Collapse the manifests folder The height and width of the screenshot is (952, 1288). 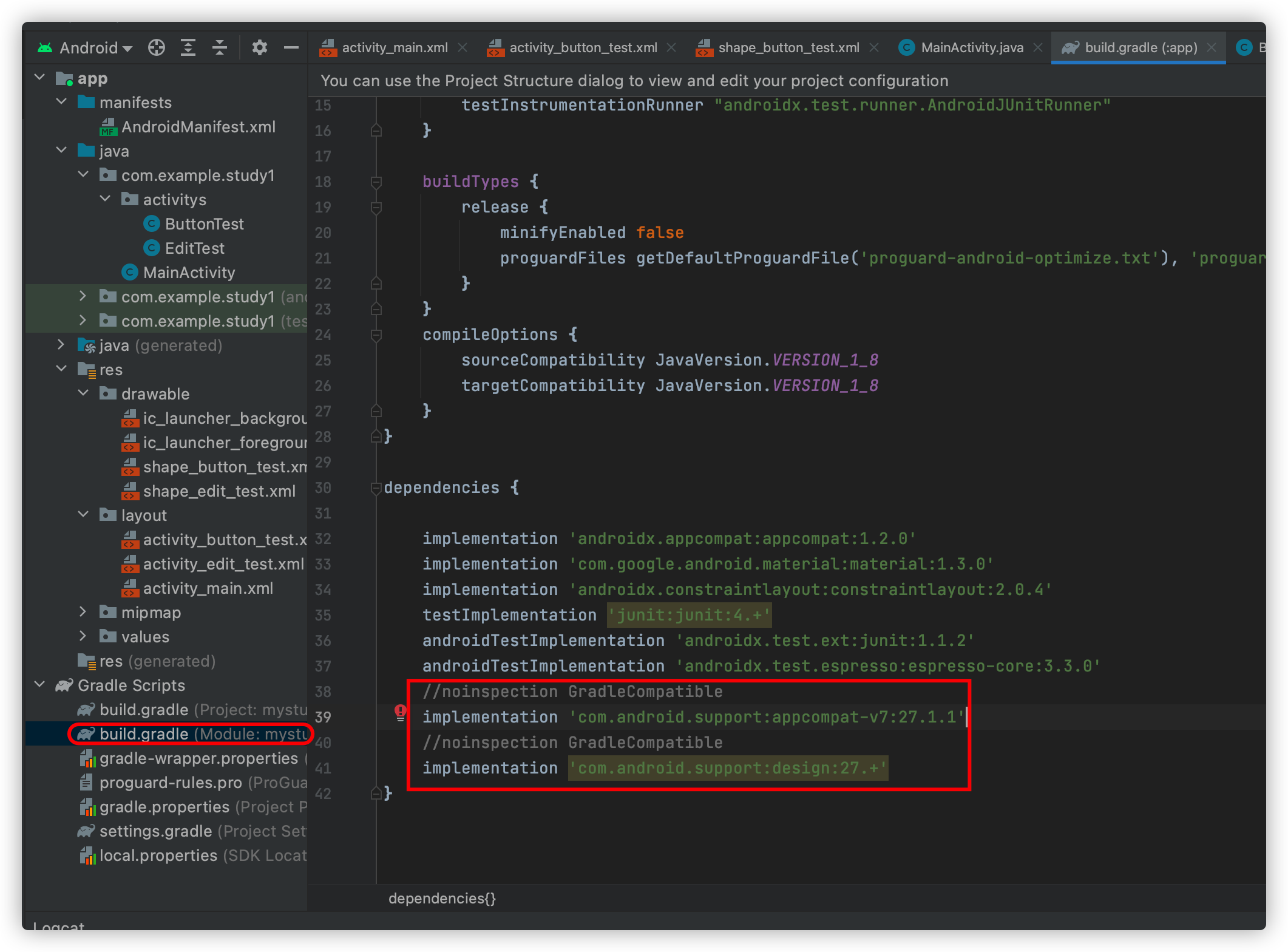(62, 102)
